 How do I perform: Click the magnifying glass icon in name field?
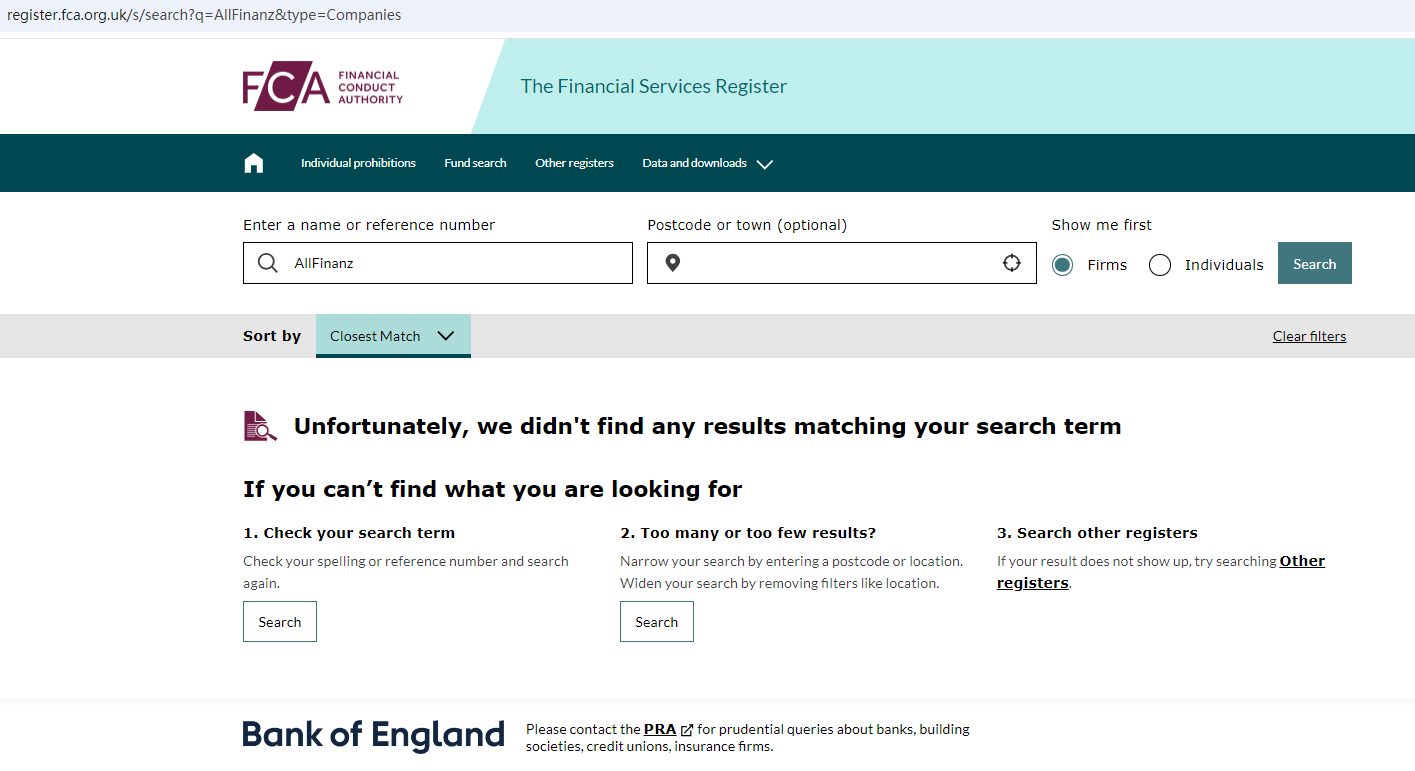(268, 263)
